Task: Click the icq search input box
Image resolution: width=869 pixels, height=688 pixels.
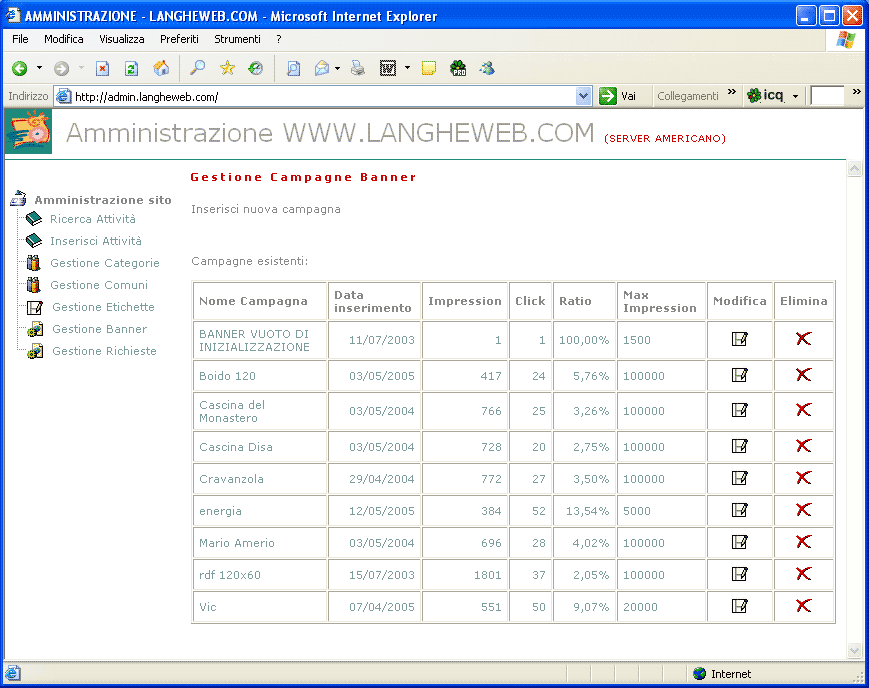Action: tap(827, 96)
